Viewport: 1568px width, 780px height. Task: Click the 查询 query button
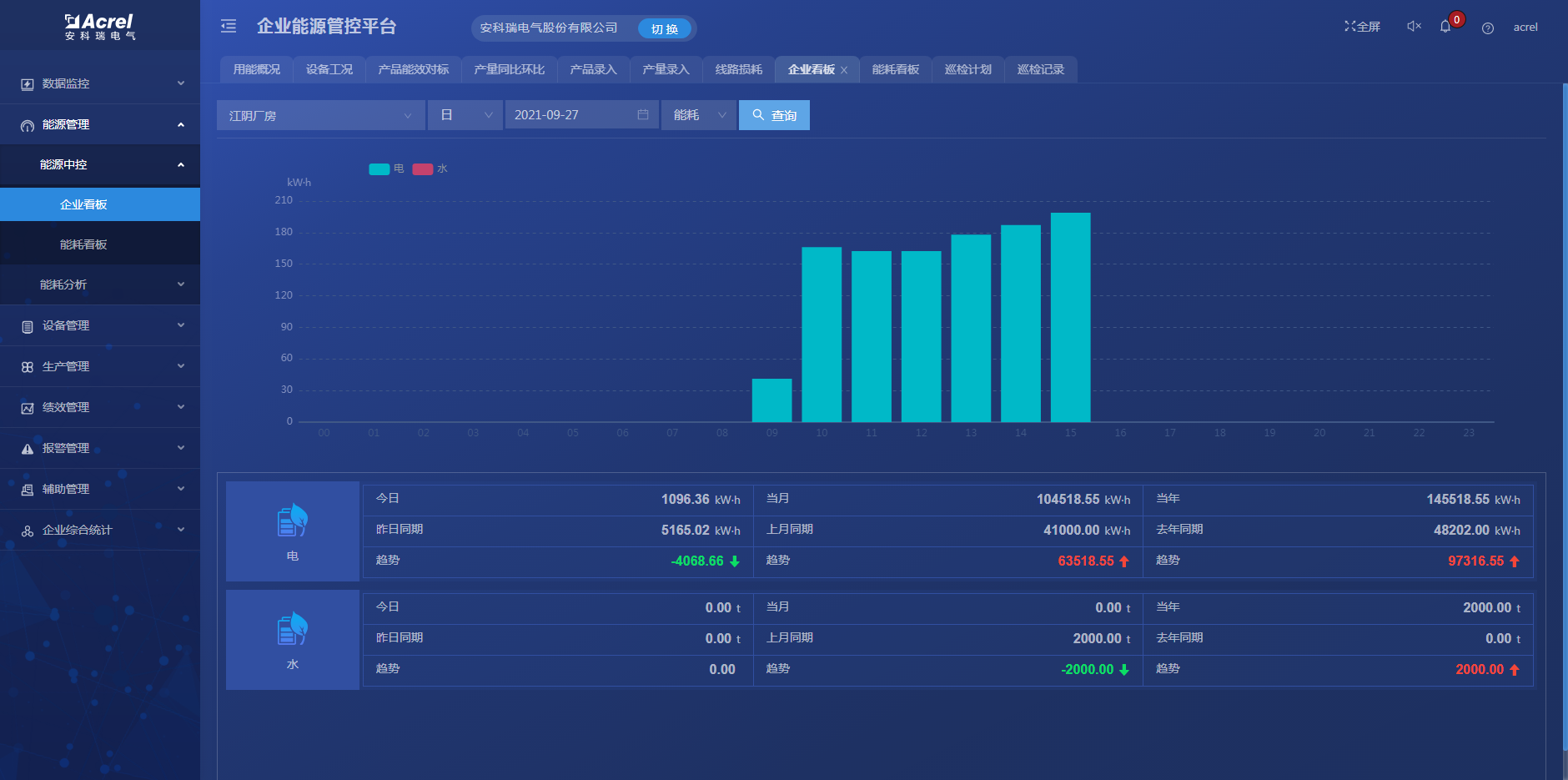click(774, 114)
